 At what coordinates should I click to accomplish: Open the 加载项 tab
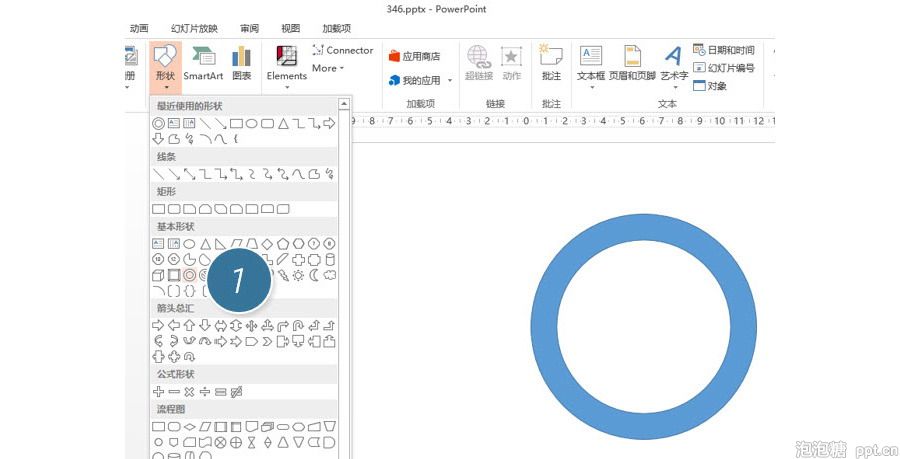pos(336,28)
